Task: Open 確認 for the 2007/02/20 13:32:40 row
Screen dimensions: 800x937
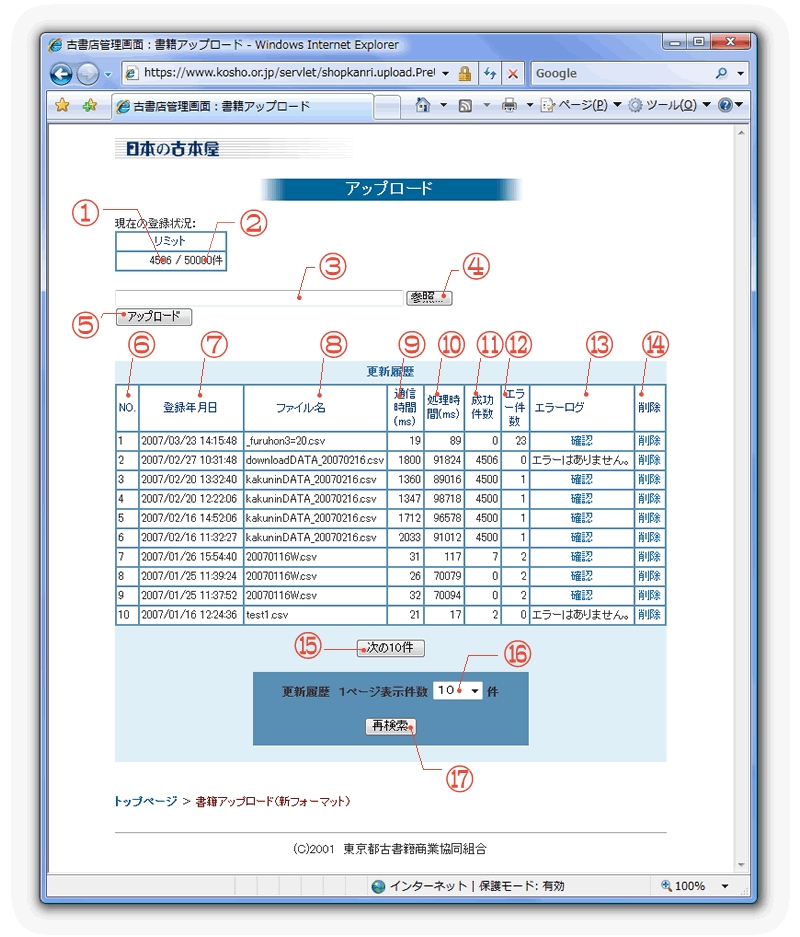Action: [581, 479]
